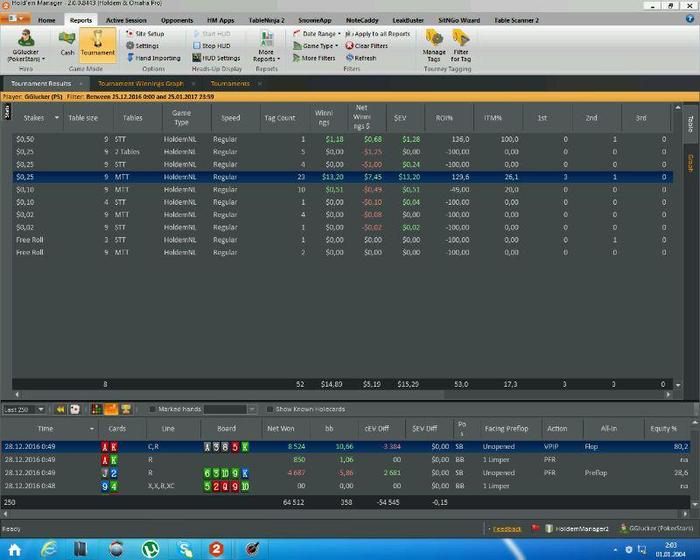700x560 pixels.
Task: Click HoldemManager2 database status item
Action: (x=577, y=529)
